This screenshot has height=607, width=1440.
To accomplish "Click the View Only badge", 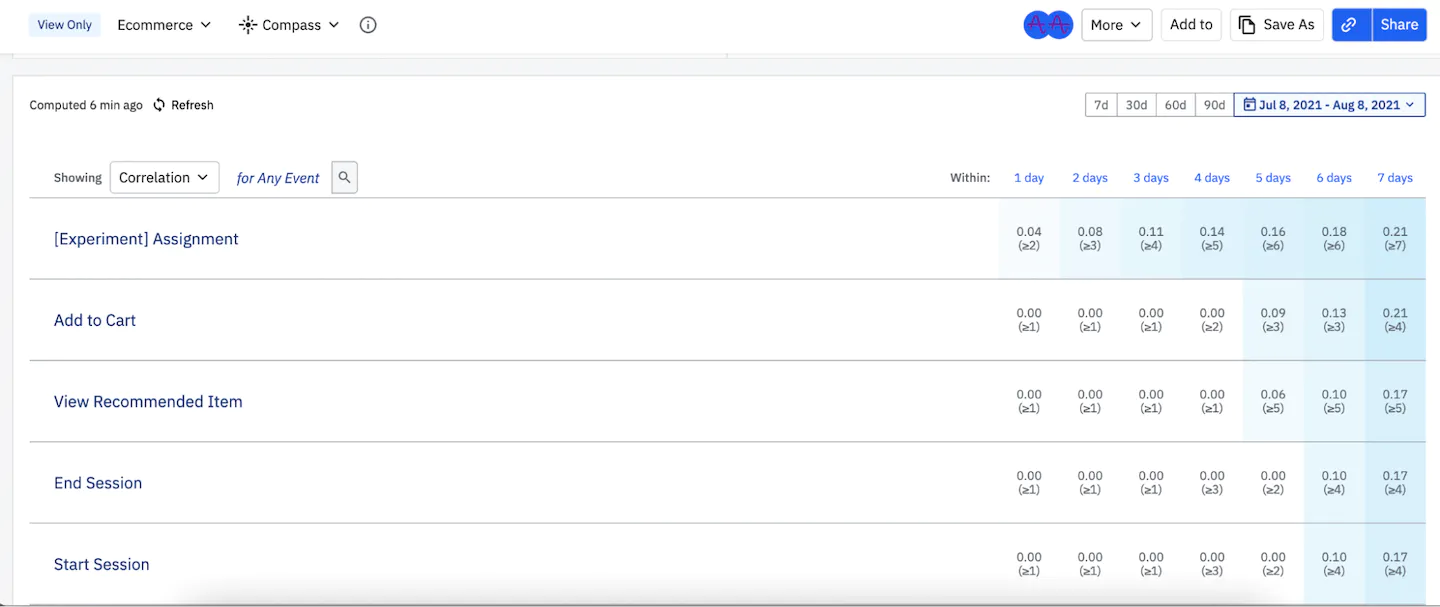I will coord(65,25).
